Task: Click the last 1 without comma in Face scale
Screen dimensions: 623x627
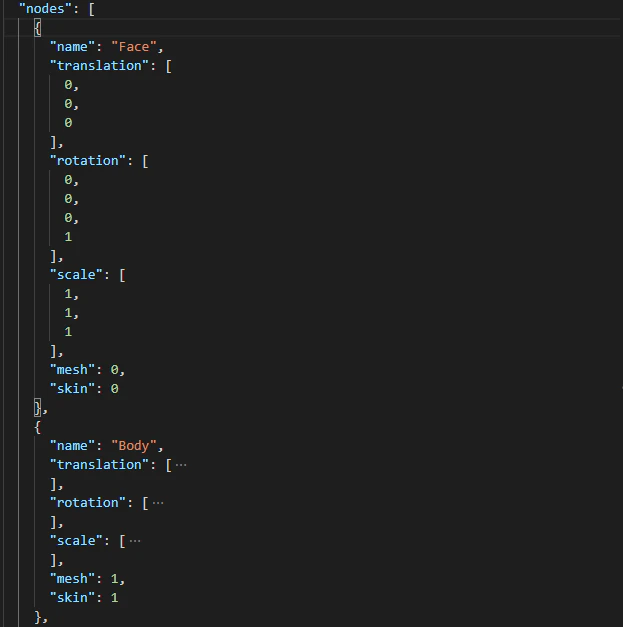Action: (x=68, y=331)
